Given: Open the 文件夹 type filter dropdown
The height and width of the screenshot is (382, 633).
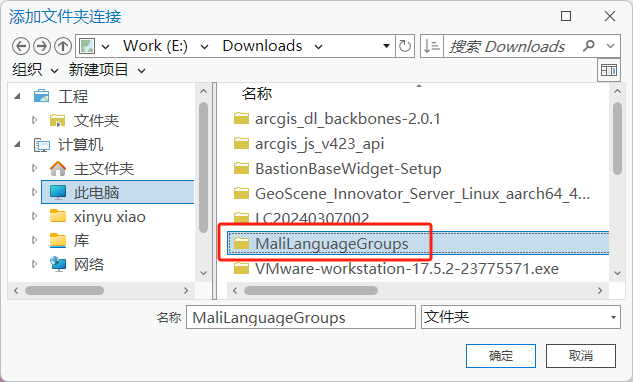Looking at the screenshot, I should click(x=613, y=317).
